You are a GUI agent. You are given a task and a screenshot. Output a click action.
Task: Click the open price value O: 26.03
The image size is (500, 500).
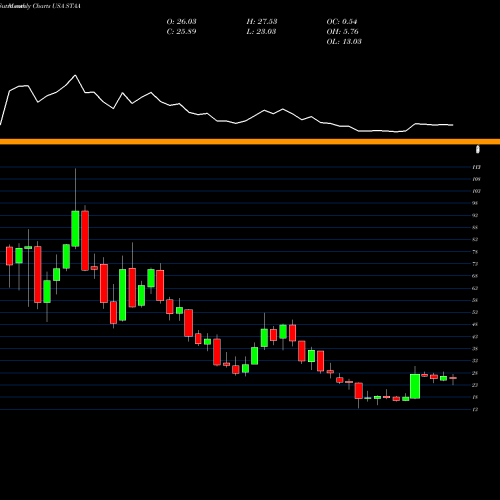(x=181, y=22)
